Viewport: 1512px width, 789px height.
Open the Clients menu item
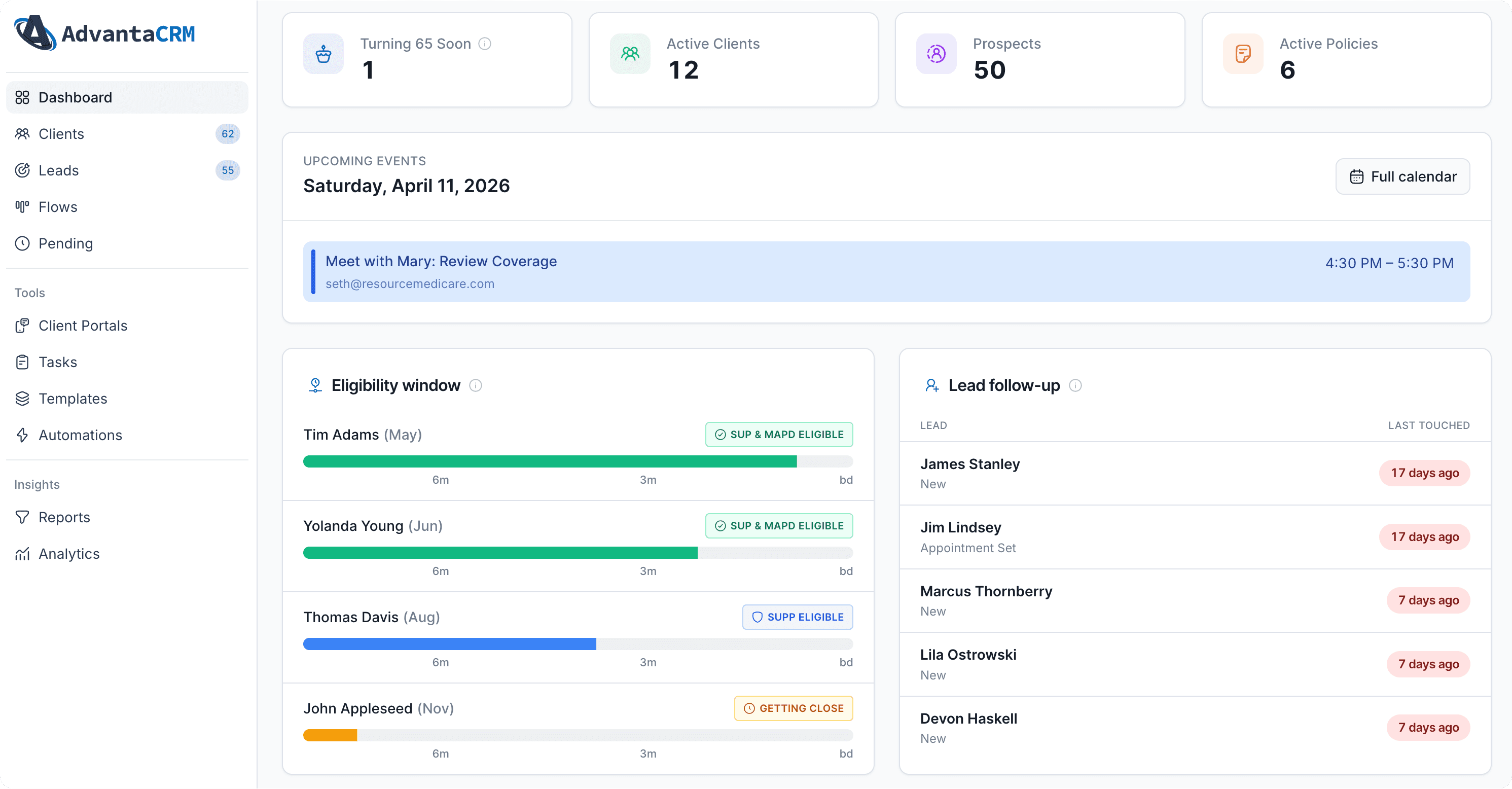point(127,134)
